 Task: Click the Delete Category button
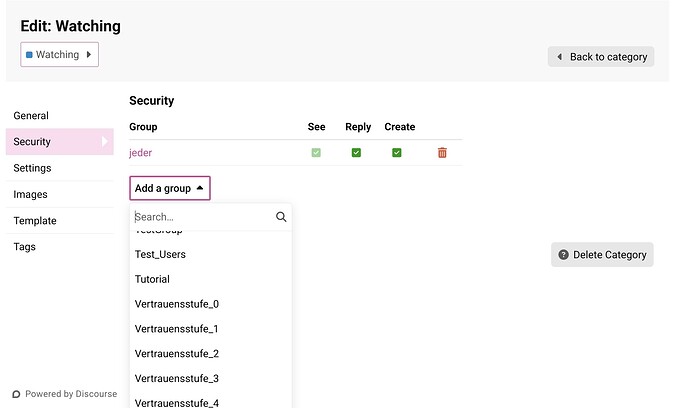click(602, 254)
